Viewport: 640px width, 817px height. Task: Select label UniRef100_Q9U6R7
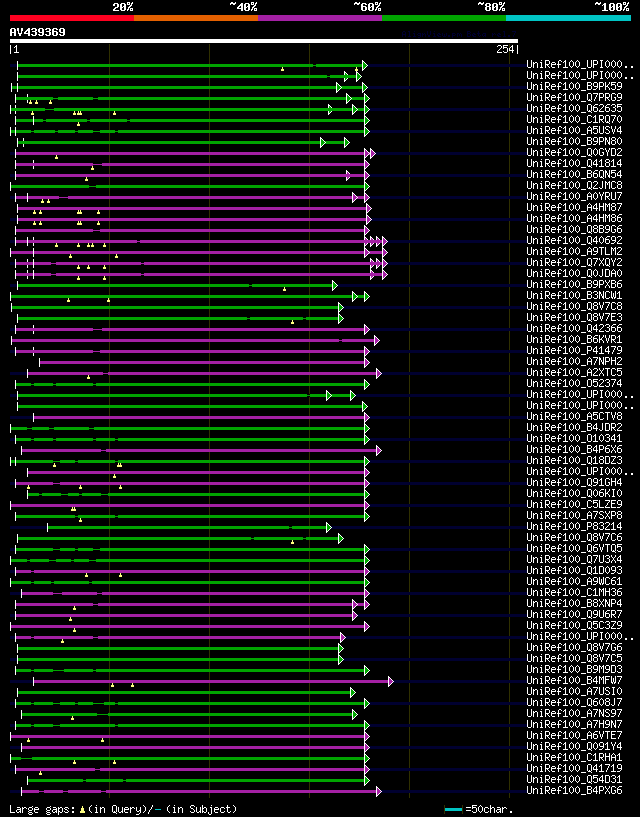[574, 614]
